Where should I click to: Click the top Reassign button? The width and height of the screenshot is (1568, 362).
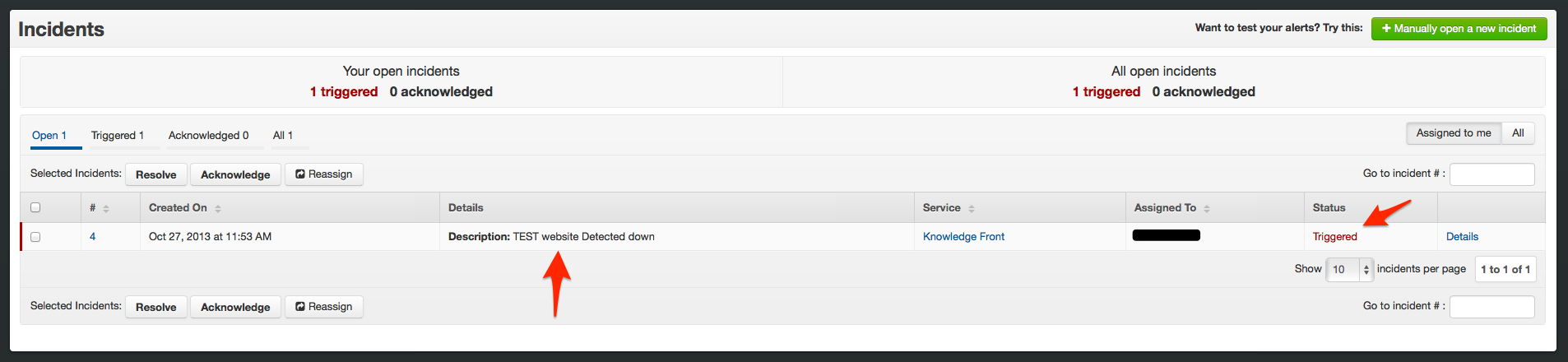coord(324,174)
